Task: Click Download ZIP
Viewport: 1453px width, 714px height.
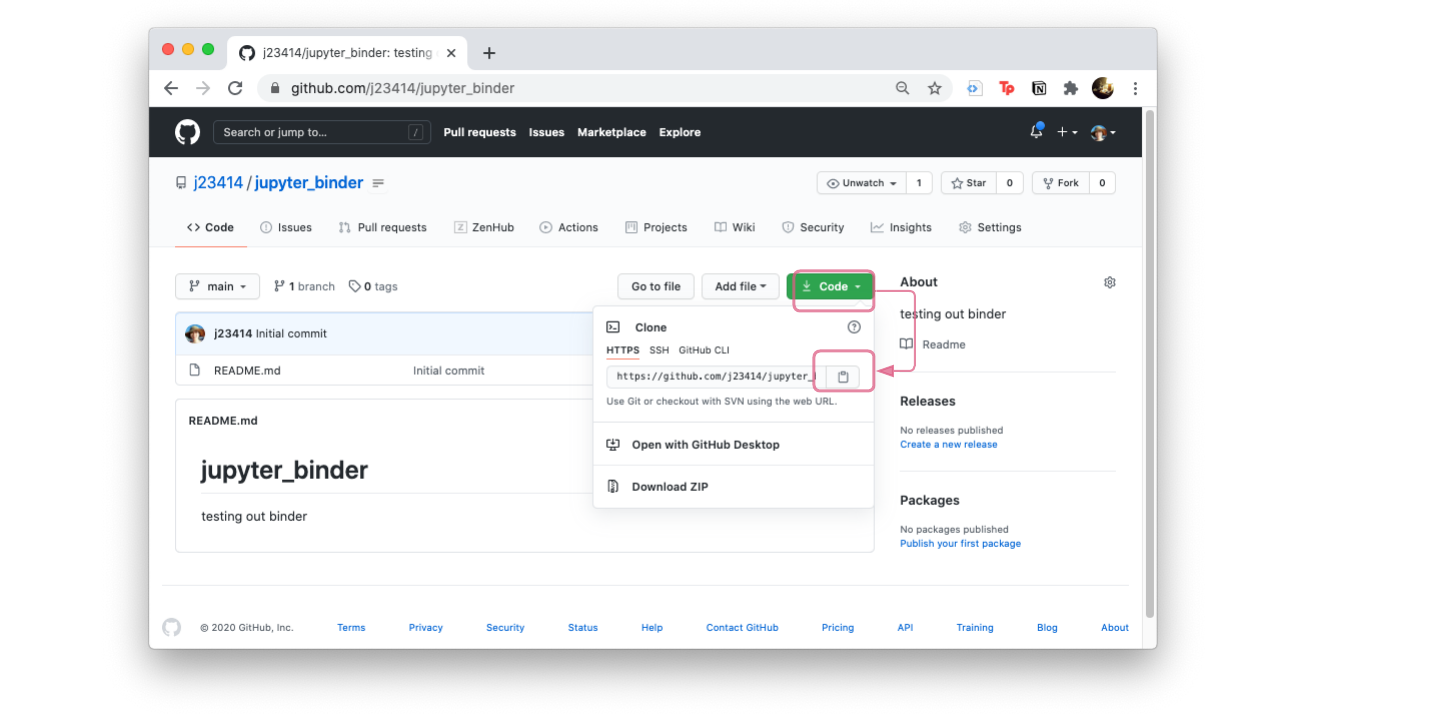Action: [x=669, y=487]
